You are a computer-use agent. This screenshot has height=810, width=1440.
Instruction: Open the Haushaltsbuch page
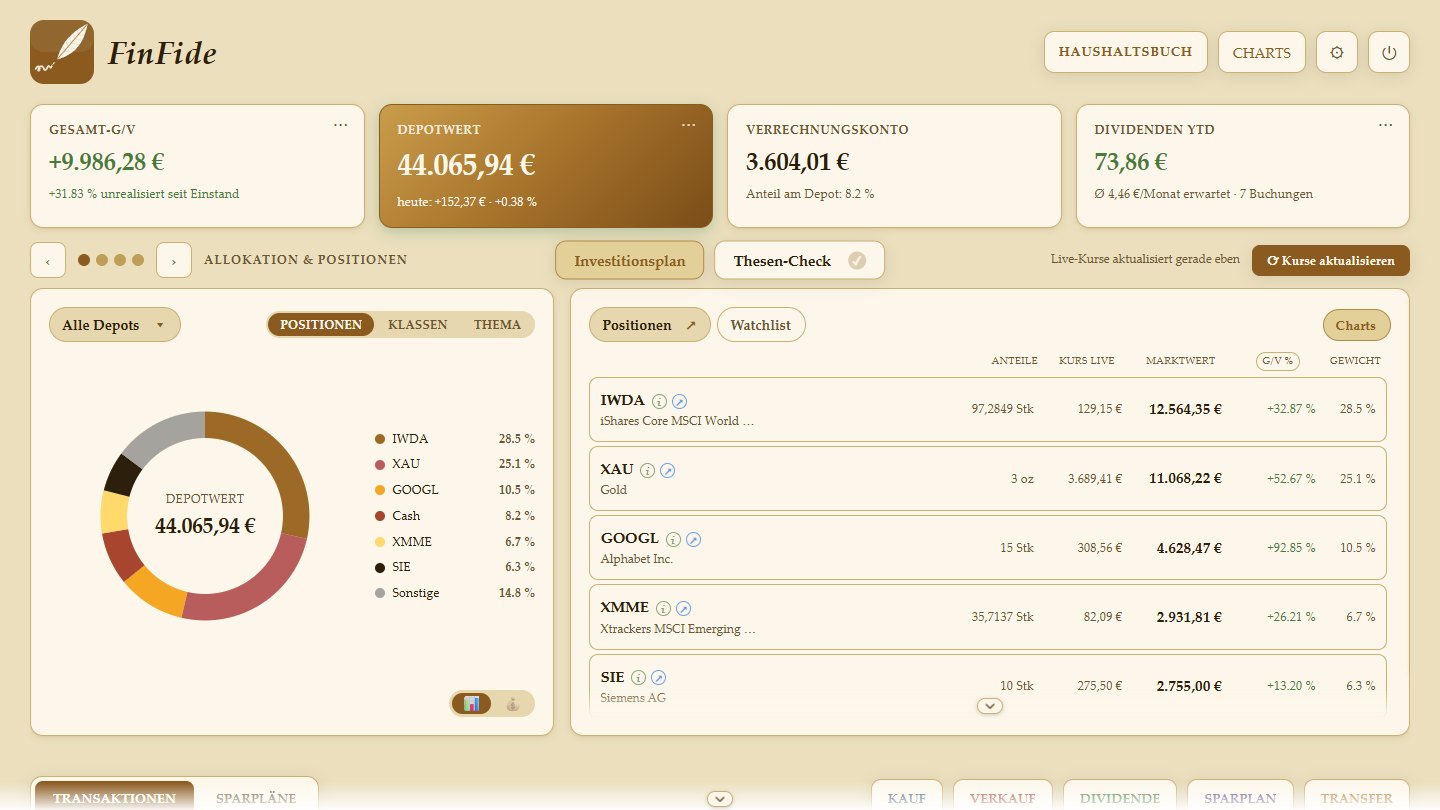click(1126, 52)
